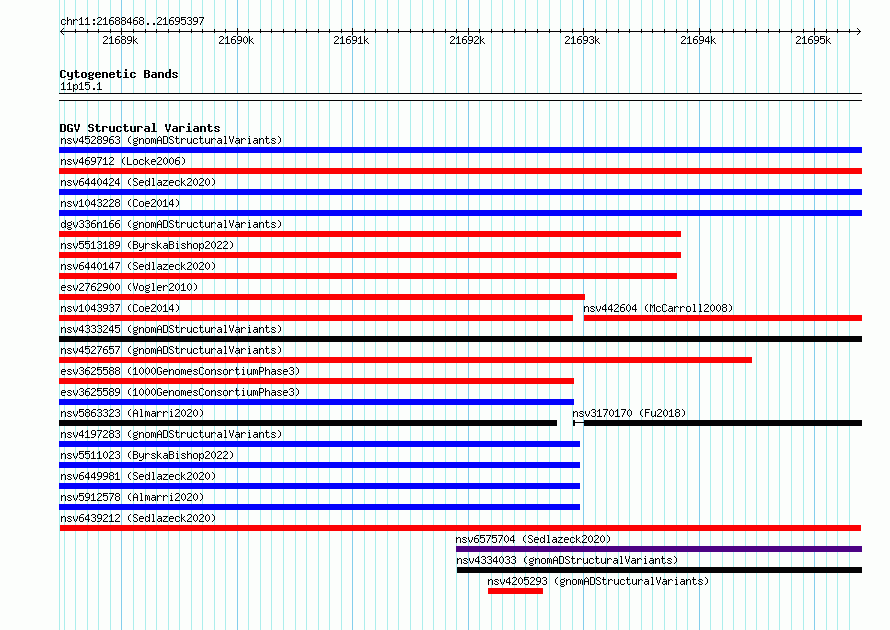The height and width of the screenshot is (630, 890).
Task: Select nsv5513189 (ByrskaBishop2022) label
Action: click(x=147, y=245)
